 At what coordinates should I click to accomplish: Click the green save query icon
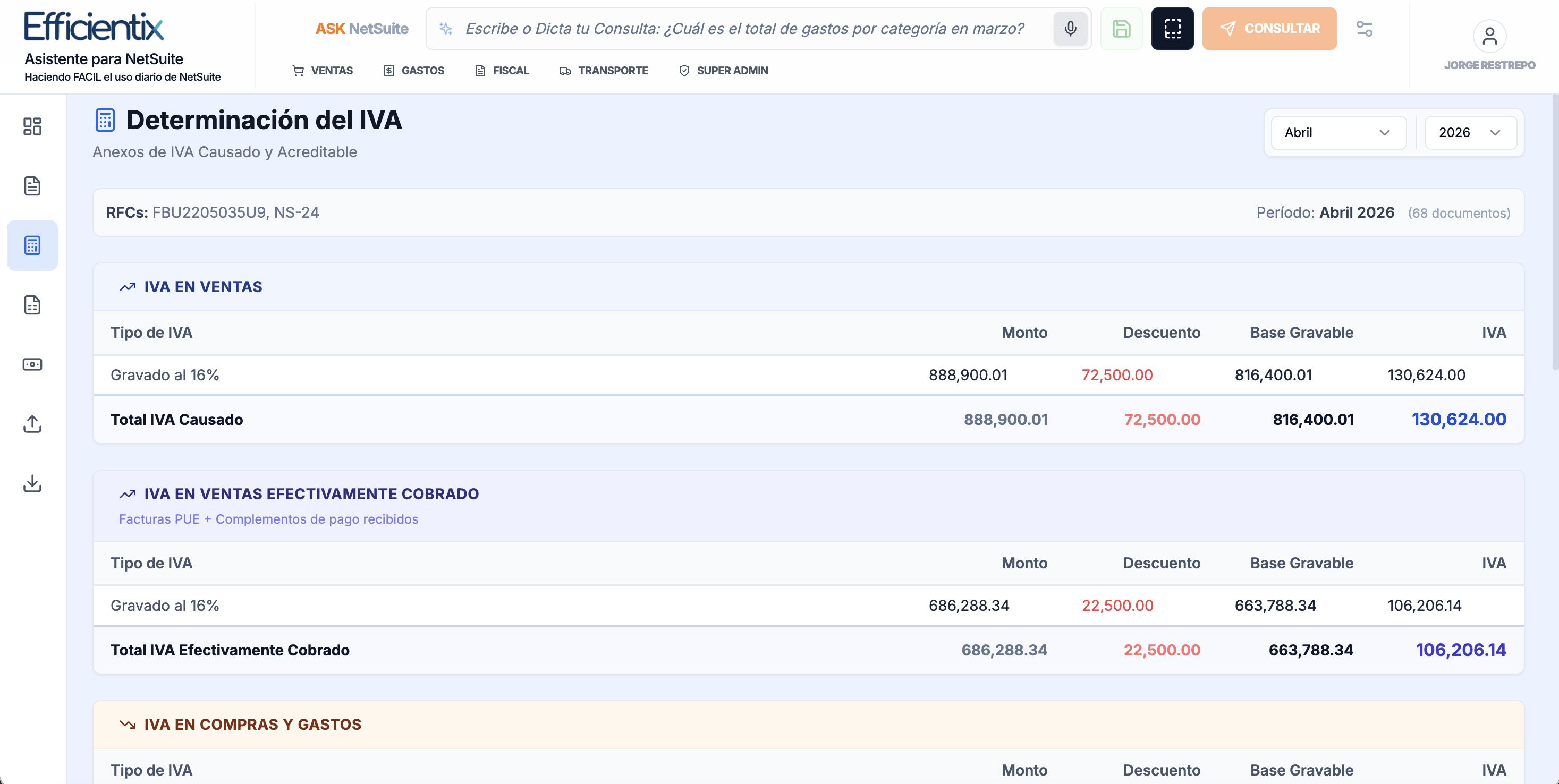(x=1121, y=29)
